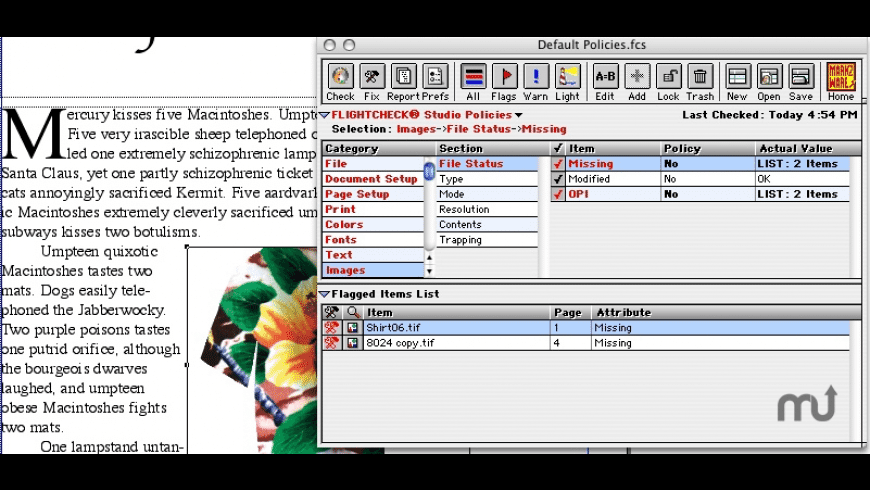Select the Print category
This screenshot has height=490, width=870.
tap(373, 209)
